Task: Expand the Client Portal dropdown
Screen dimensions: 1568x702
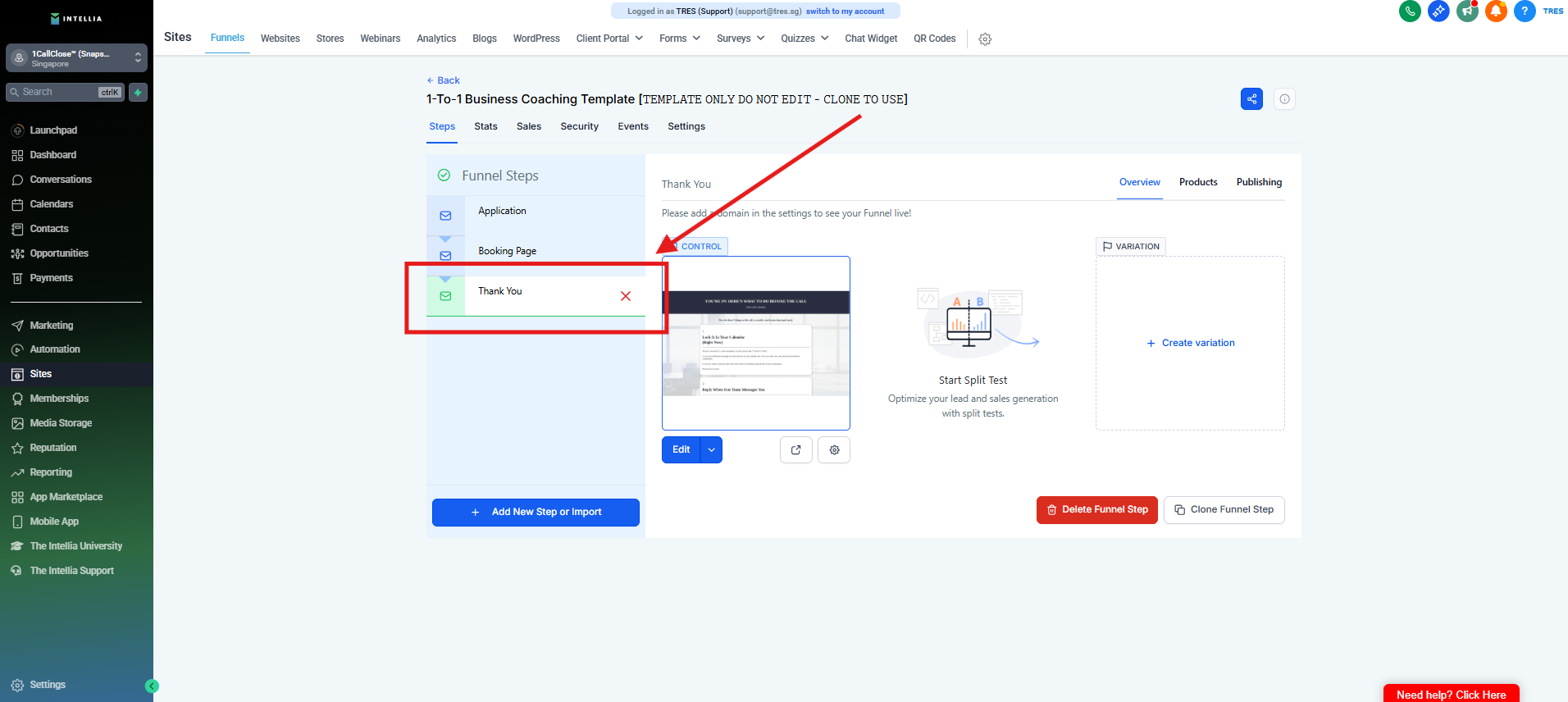Action: click(x=609, y=39)
